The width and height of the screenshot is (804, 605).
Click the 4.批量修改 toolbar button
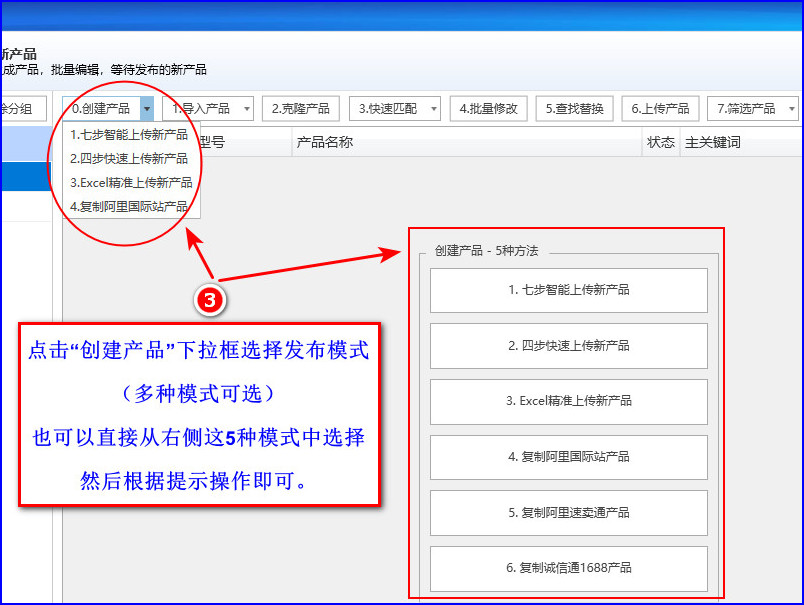tap(488, 109)
